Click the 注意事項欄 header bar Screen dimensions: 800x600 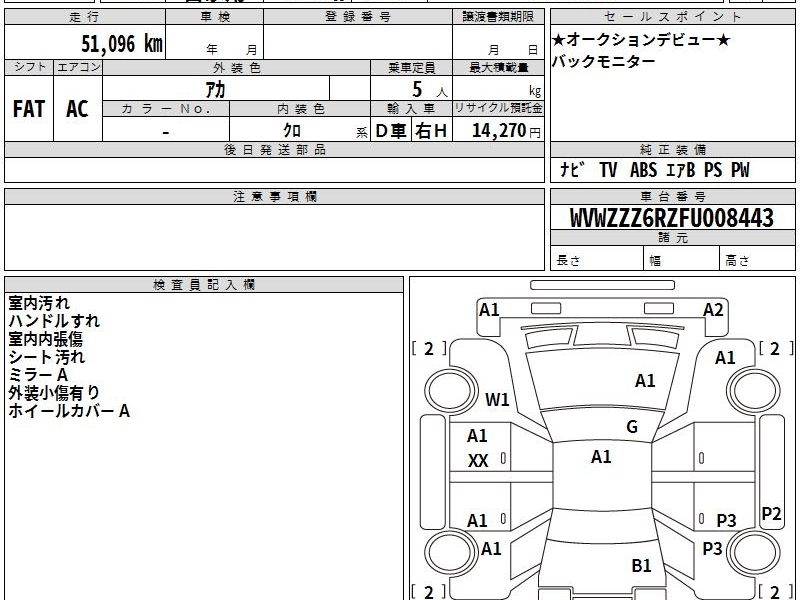[x=274, y=197]
